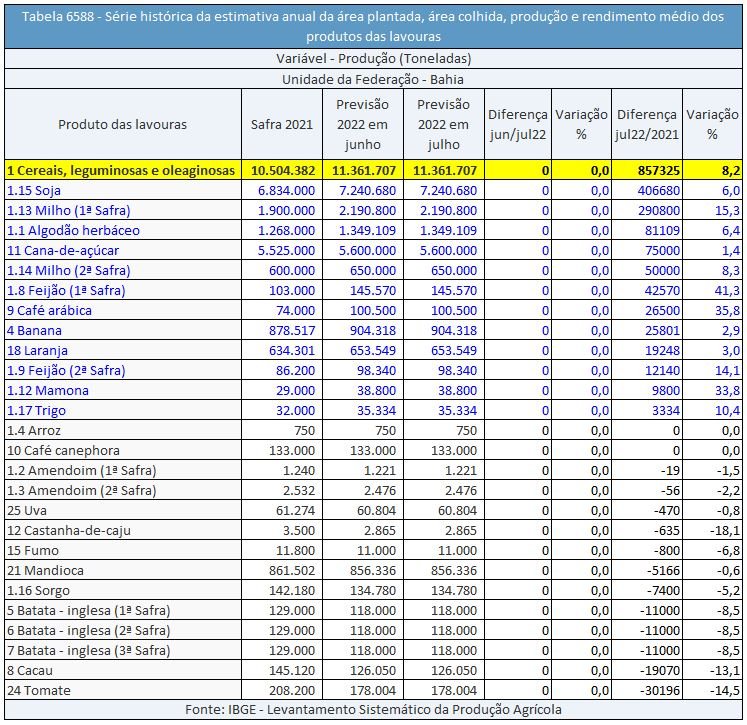Select '8 Cacau' row label
Viewport: 747px width, 725px height.
click(30, 671)
